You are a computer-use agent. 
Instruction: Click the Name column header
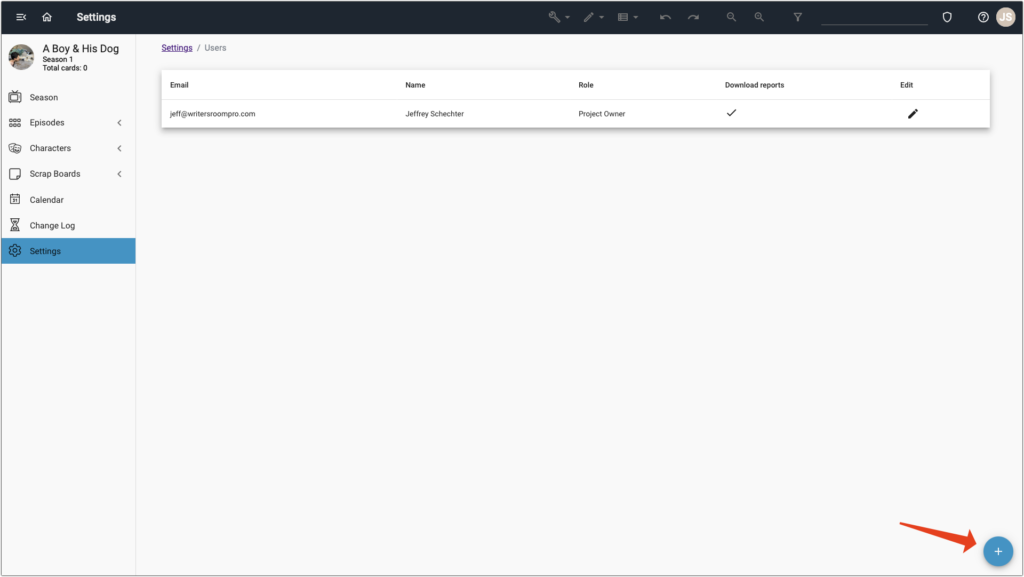click(415, 85)
